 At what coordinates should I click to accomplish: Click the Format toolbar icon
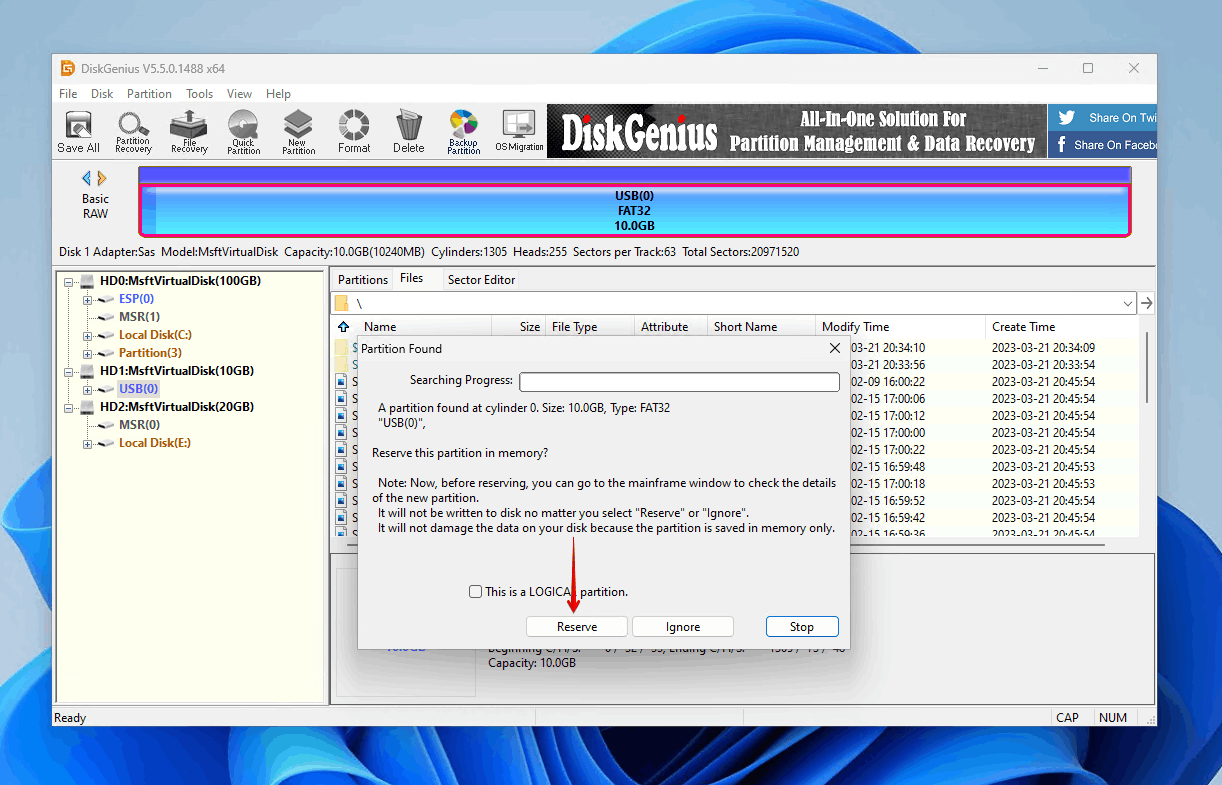pyautogui.click(x=354, y=132)
